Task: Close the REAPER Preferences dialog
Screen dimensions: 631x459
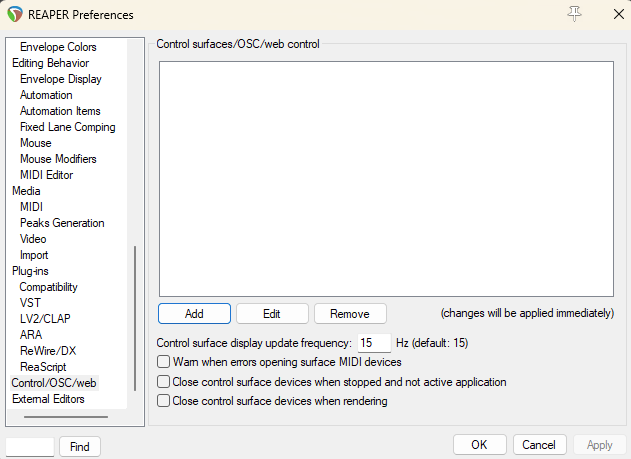Action: [x=619, y=14]
